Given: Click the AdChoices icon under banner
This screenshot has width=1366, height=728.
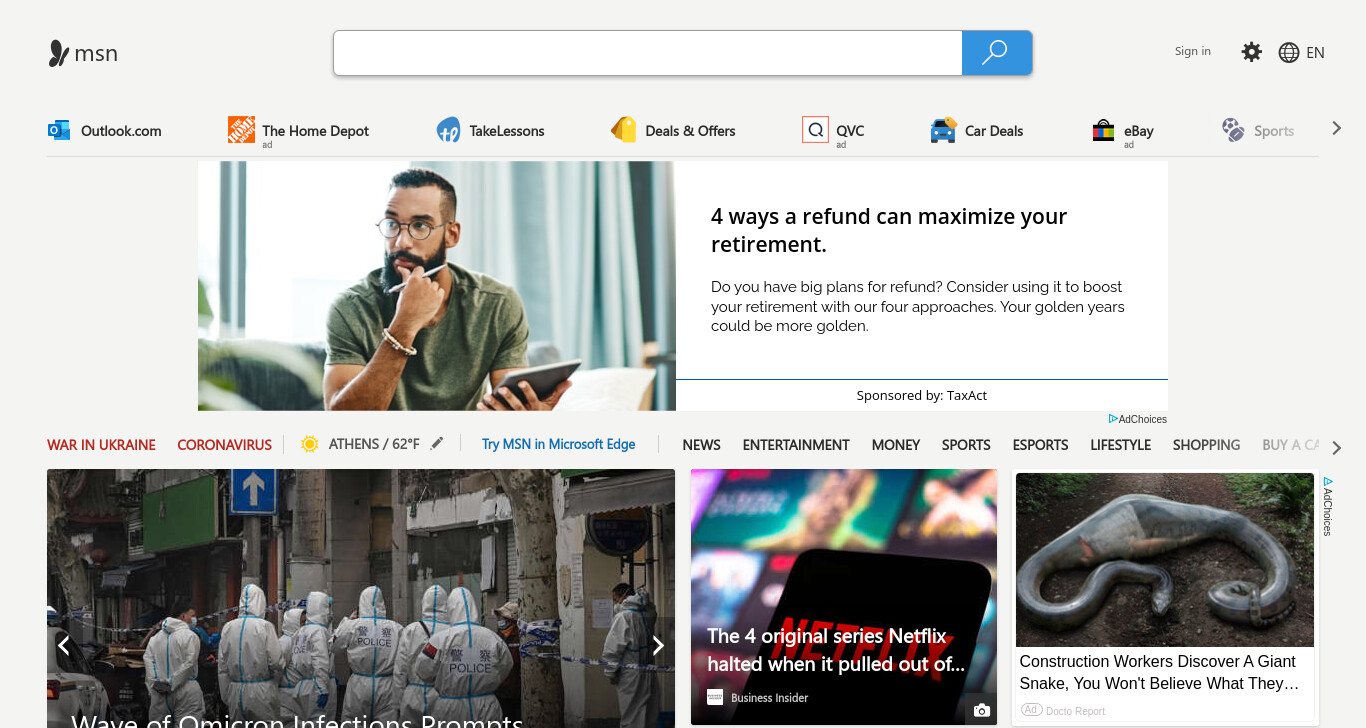Looking at the screenshot, I should 1113,419.
